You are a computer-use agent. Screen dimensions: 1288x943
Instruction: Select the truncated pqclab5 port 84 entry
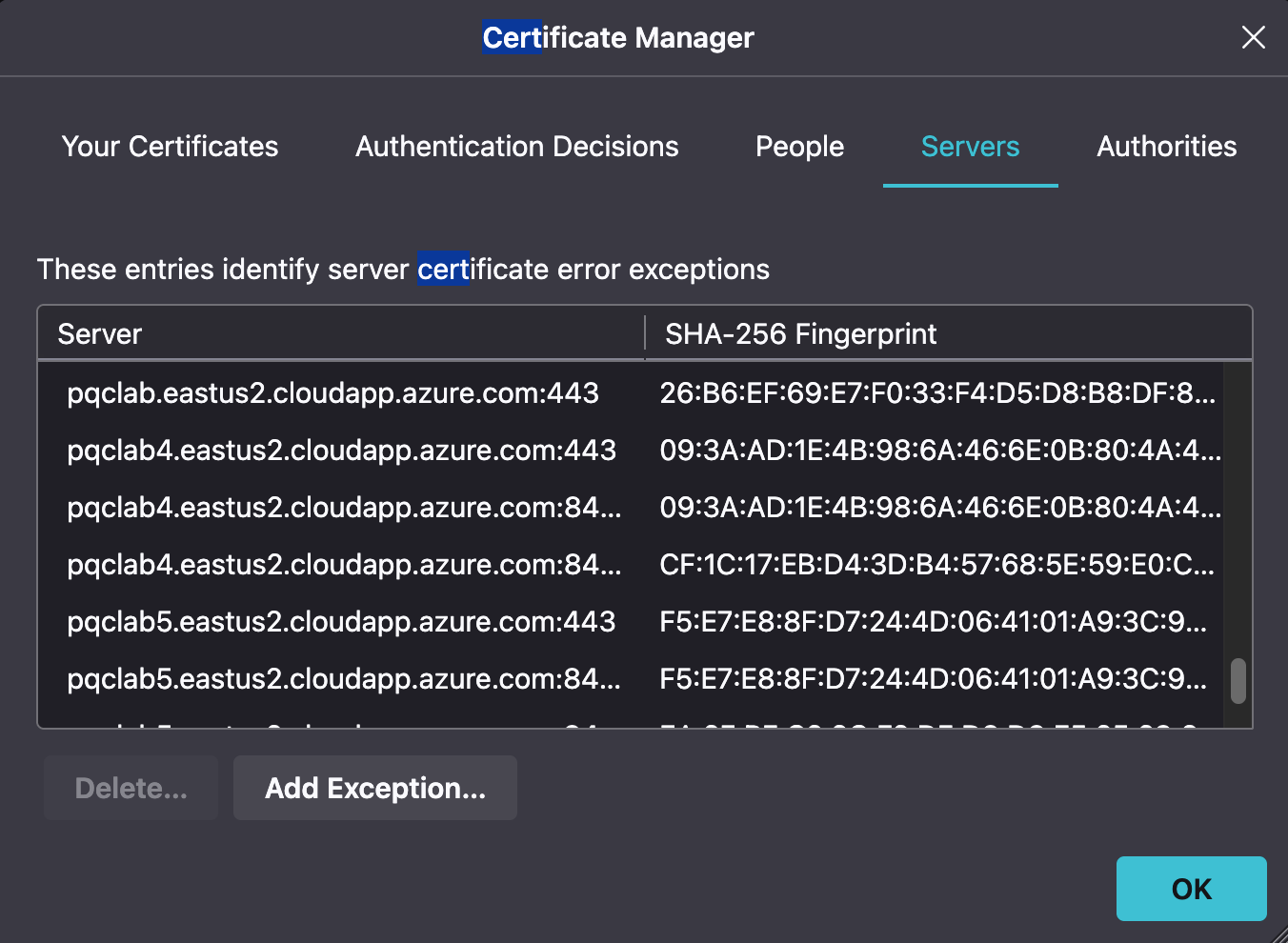[x=343, y=679]
